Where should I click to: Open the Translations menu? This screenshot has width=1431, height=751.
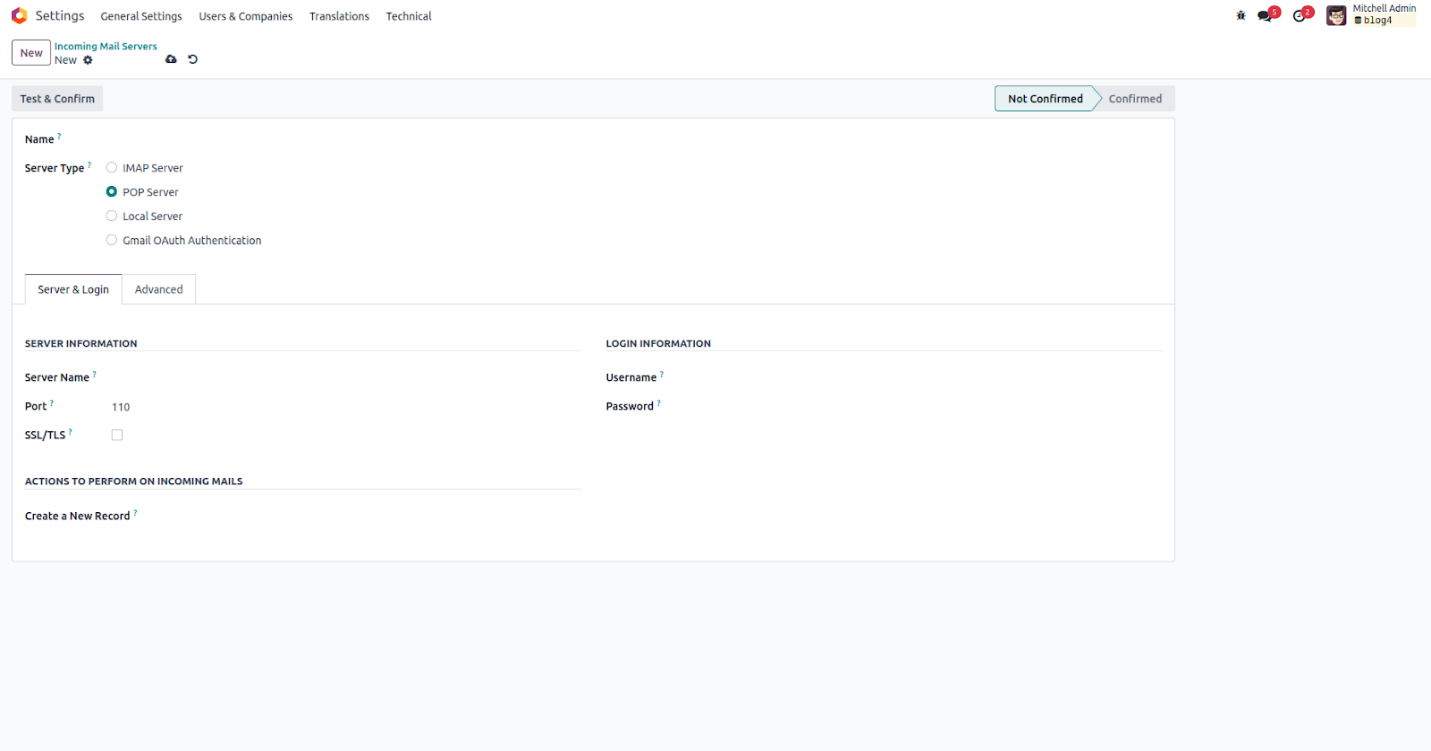339,16
